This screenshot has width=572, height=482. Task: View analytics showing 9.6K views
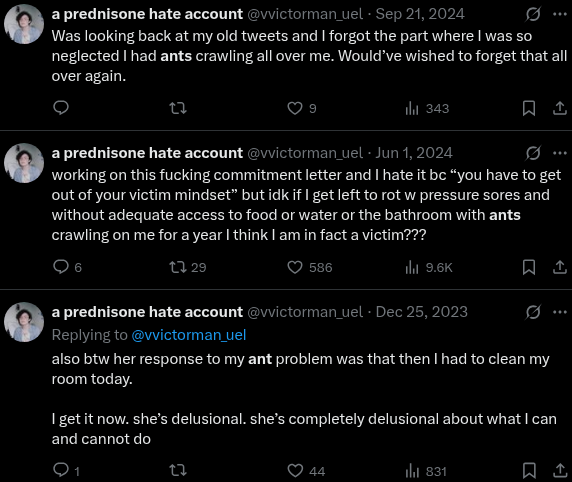(x=429, y=267)
